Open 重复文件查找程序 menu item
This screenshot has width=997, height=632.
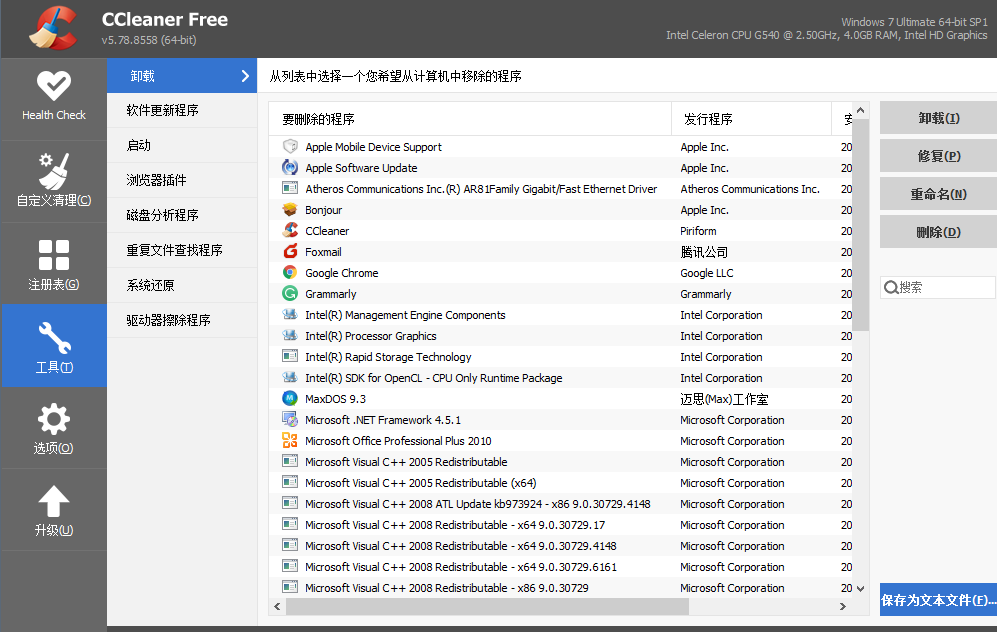[174, 250]
